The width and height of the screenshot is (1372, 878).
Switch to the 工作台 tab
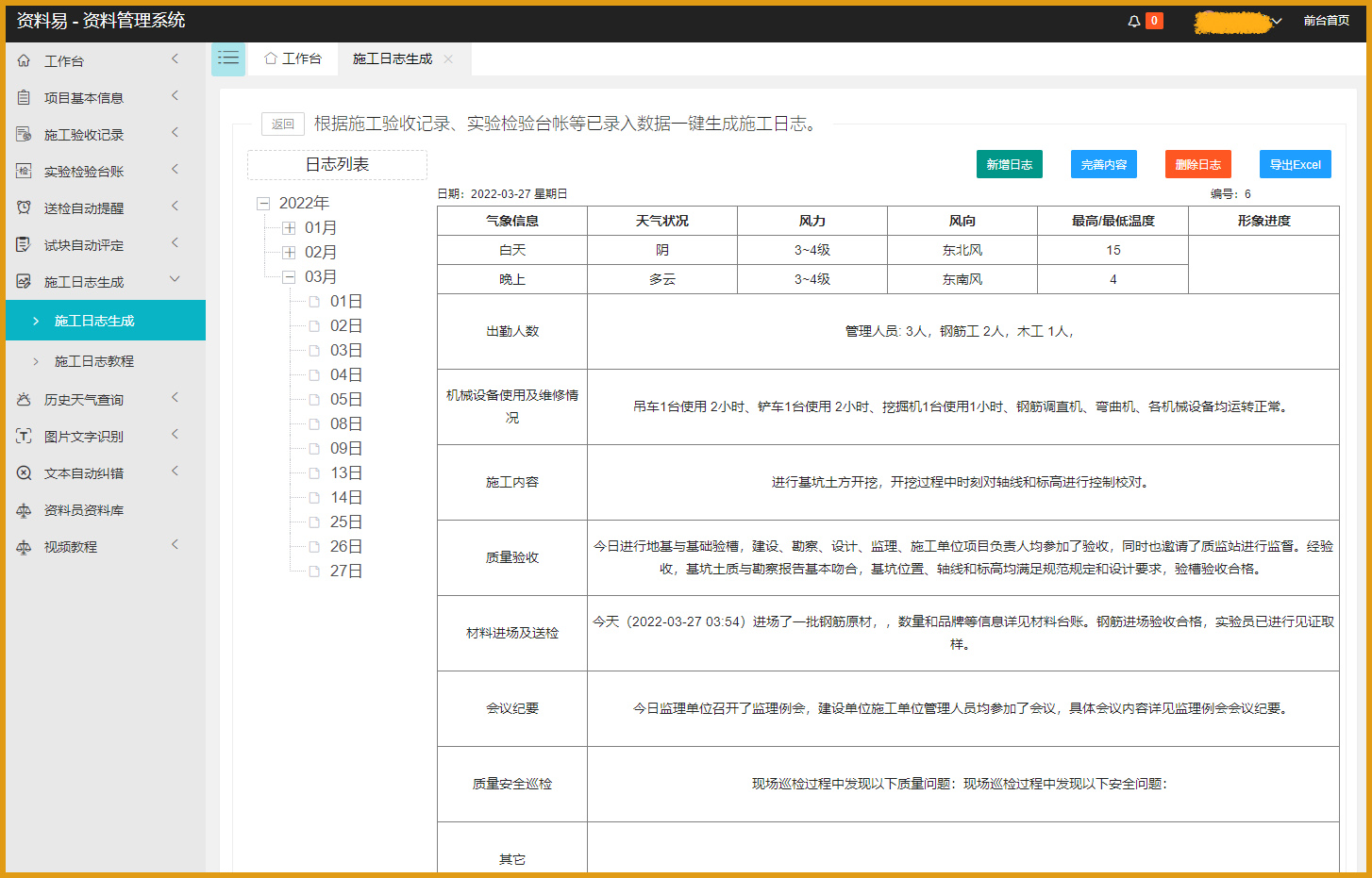click(x=293, y=58)
